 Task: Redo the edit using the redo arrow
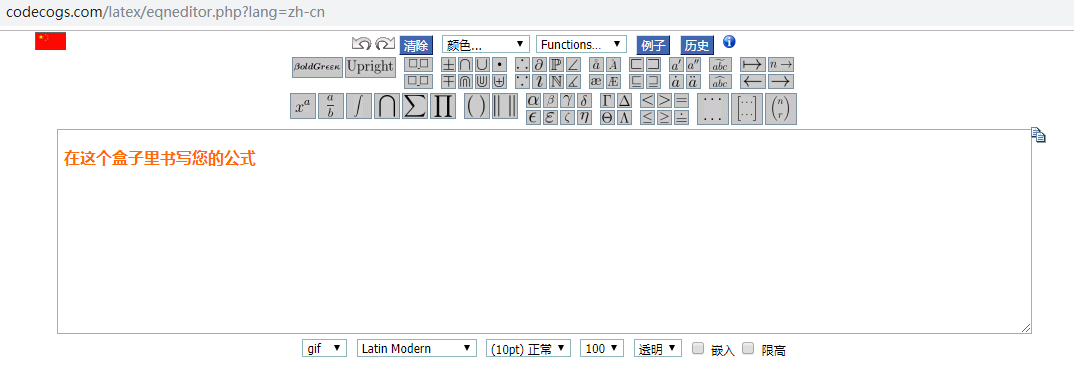point(386,43)
